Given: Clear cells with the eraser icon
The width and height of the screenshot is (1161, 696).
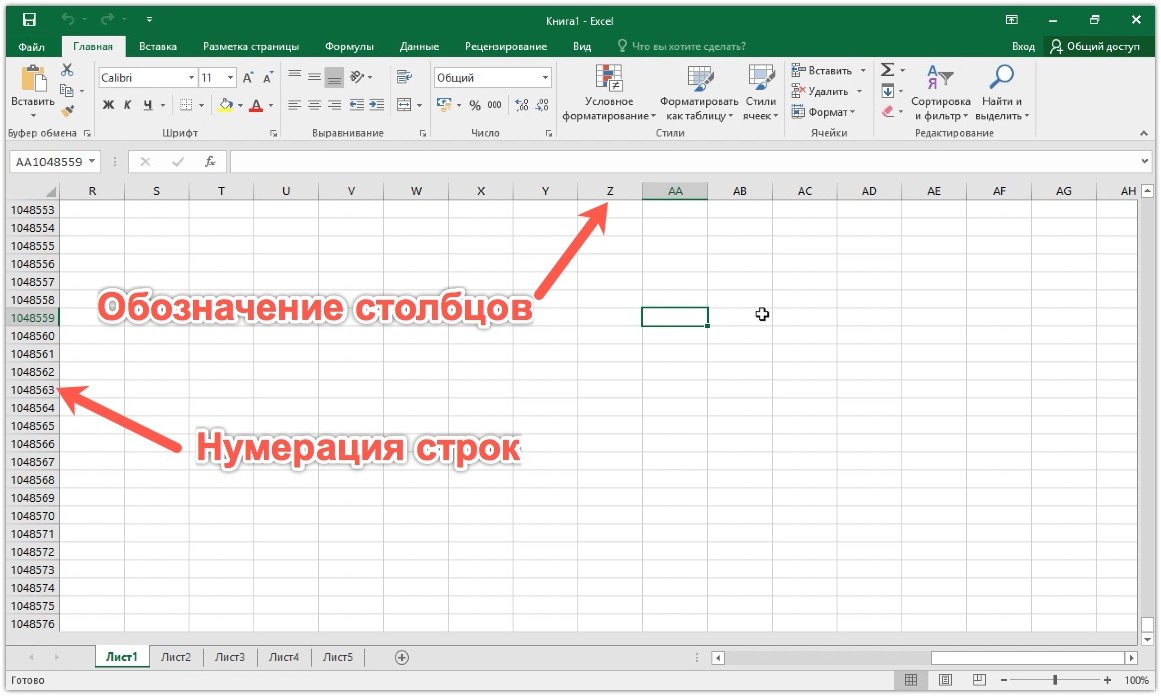Looking at the screenshot, I should [x=888, y=112].
